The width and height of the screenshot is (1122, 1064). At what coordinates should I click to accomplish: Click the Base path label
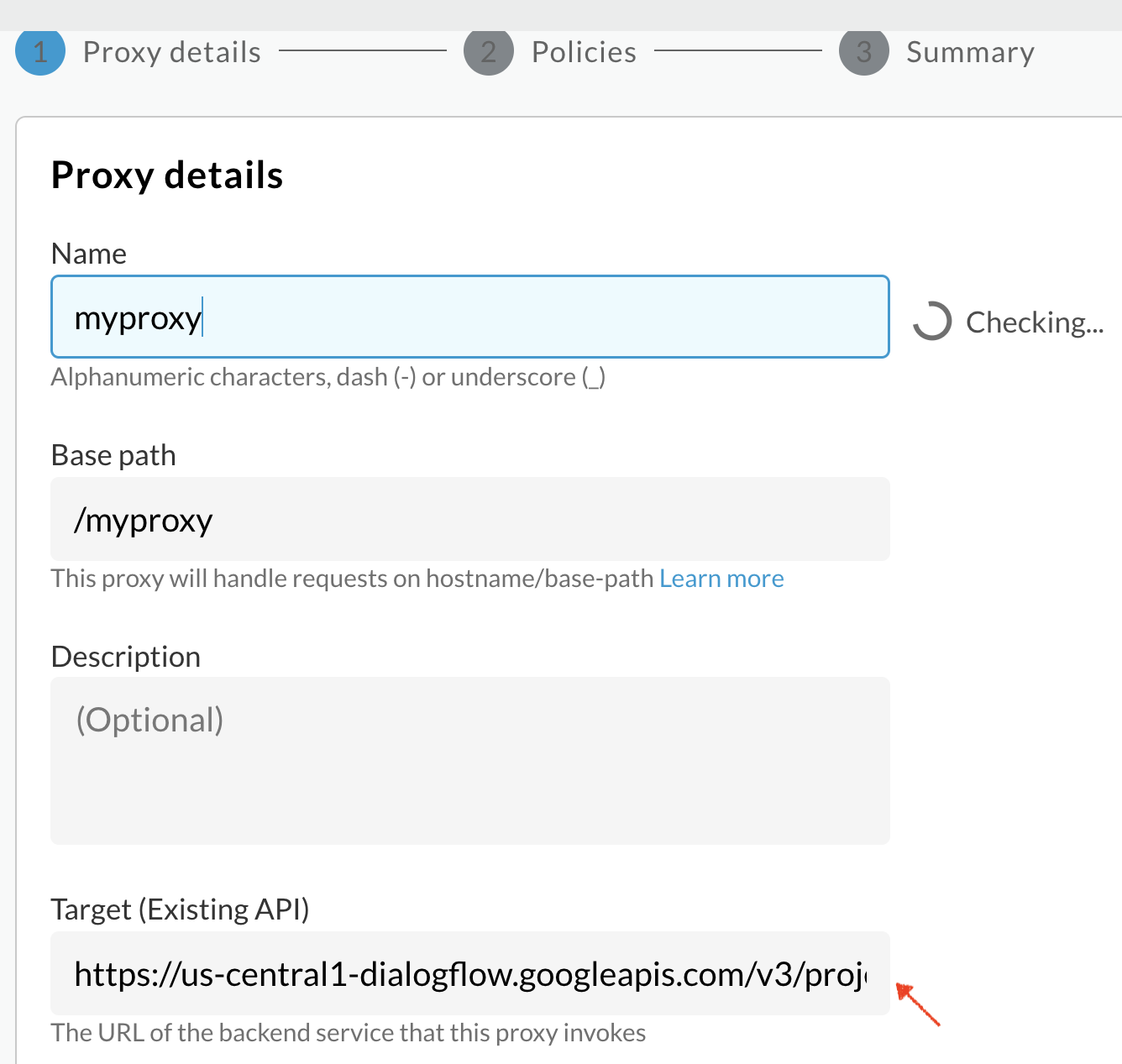[113, 455]
